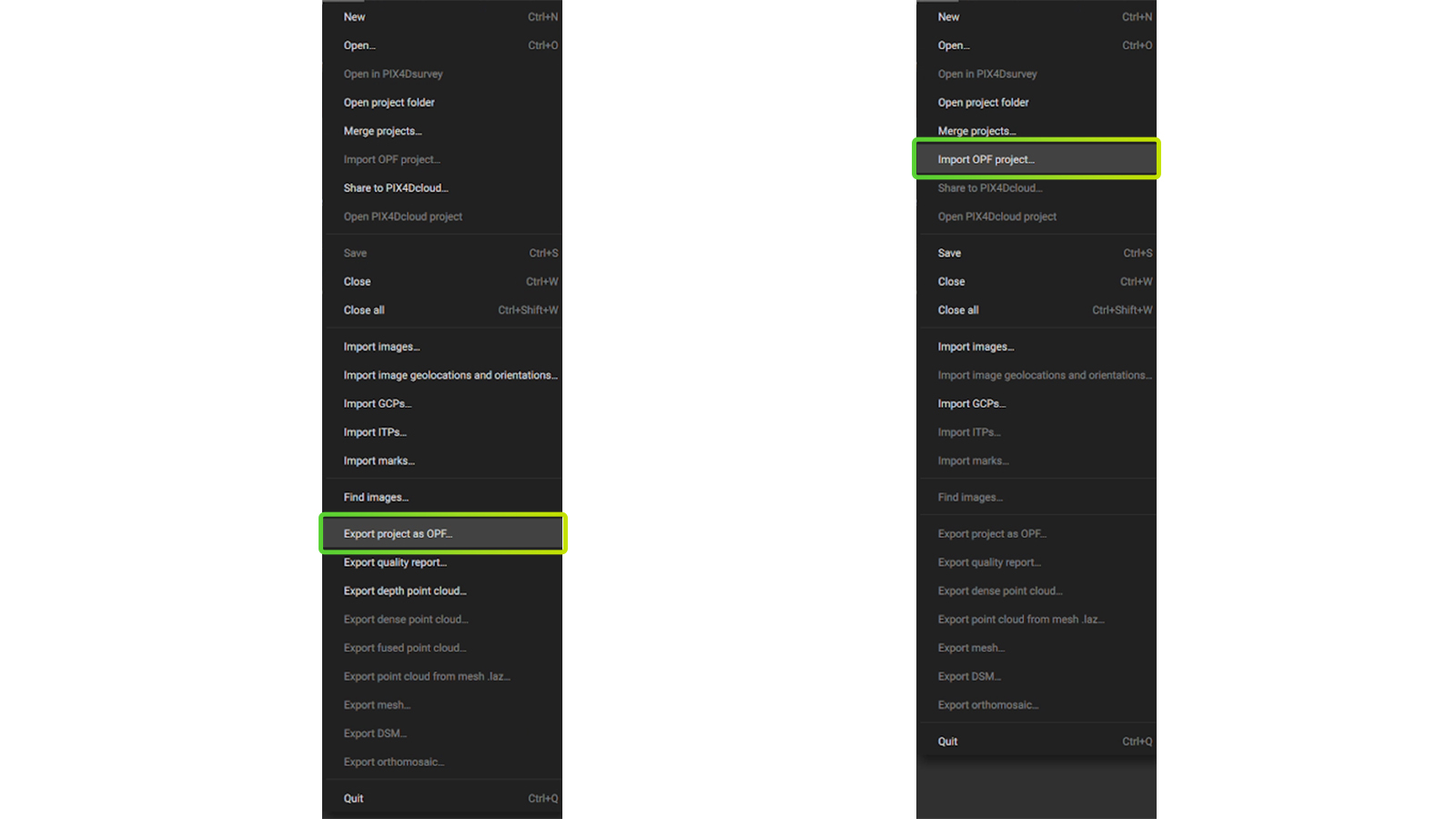Viewport: 1456px width, 819px height.
Task: Choose Close in the left menu
Action: 442,281
